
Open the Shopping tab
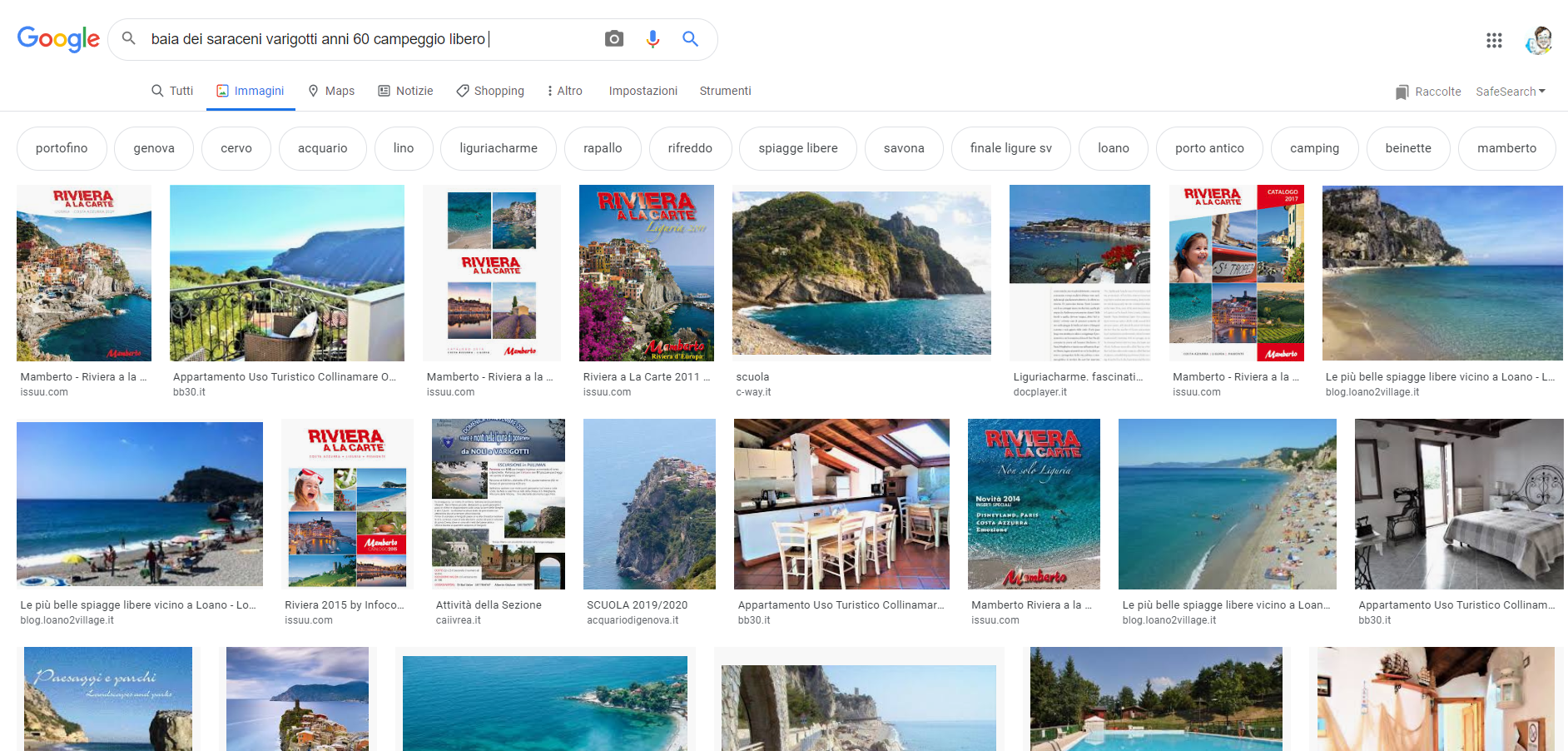tap(490, 91)
